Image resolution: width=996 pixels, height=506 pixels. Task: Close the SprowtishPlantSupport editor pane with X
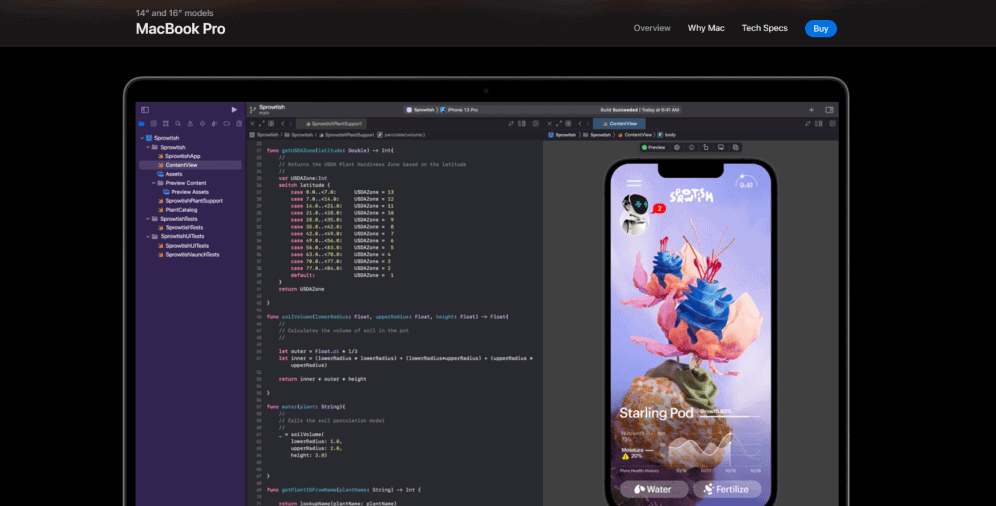tap(252, 124)
